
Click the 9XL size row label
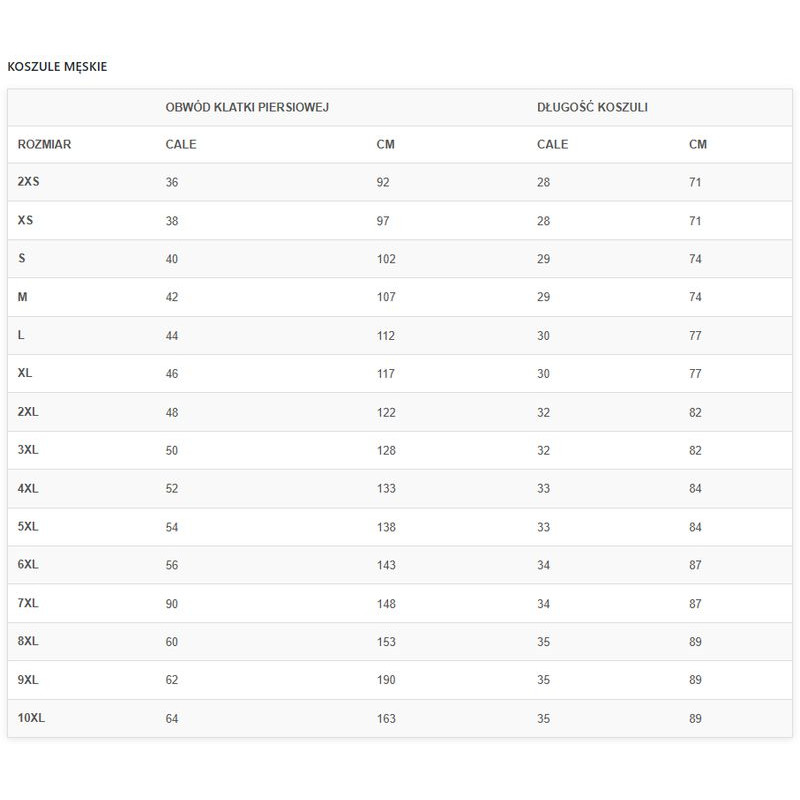click(29, 680)
